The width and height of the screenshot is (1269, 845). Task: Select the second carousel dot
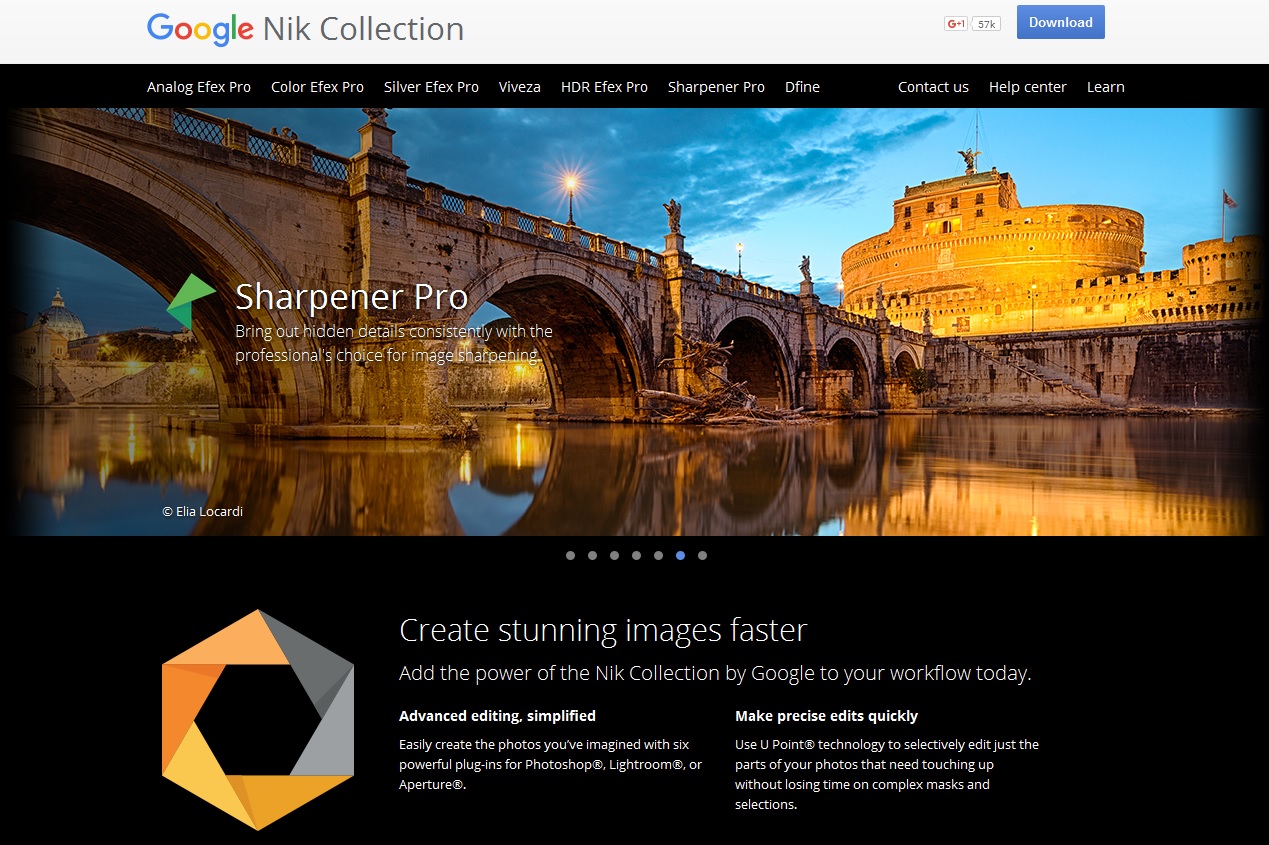[x=592, y=555]
